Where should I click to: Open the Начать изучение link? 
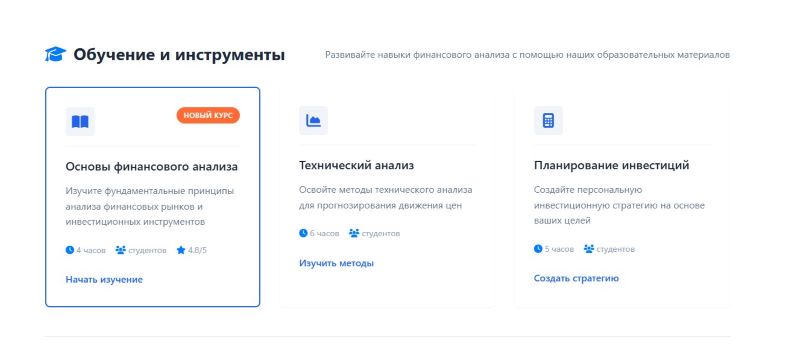click(104, 279)
